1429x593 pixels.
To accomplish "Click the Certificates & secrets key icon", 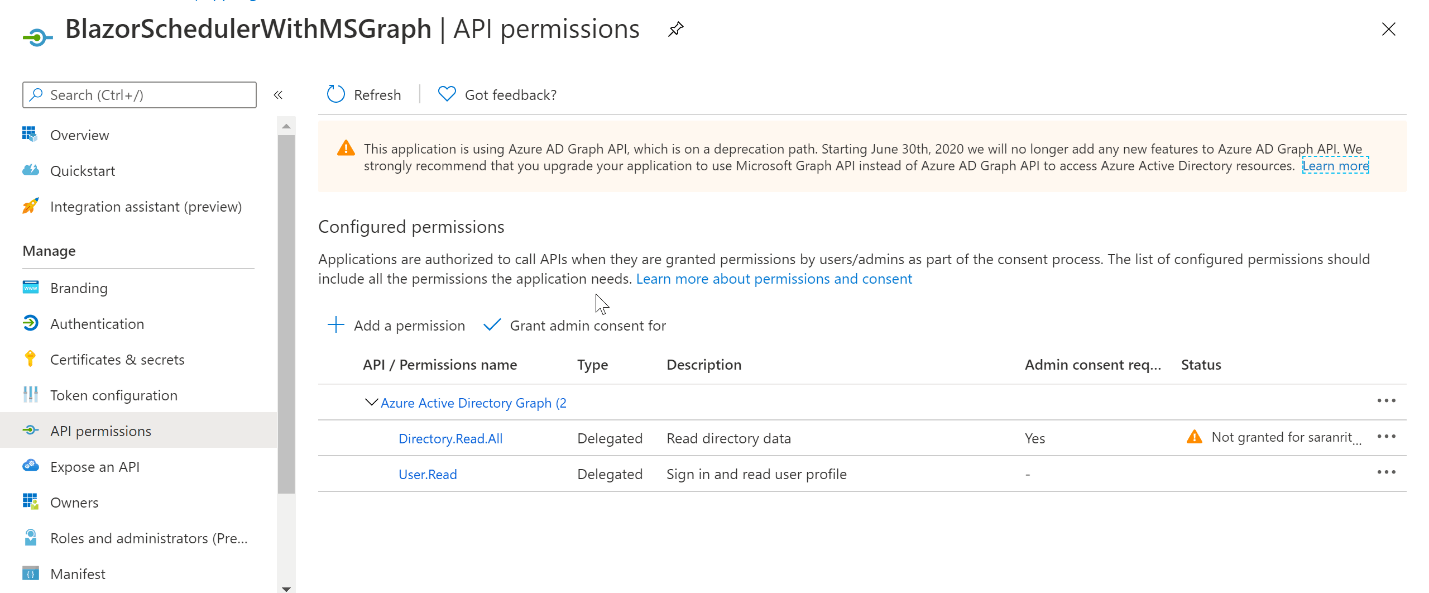I will tap(31, 359).
